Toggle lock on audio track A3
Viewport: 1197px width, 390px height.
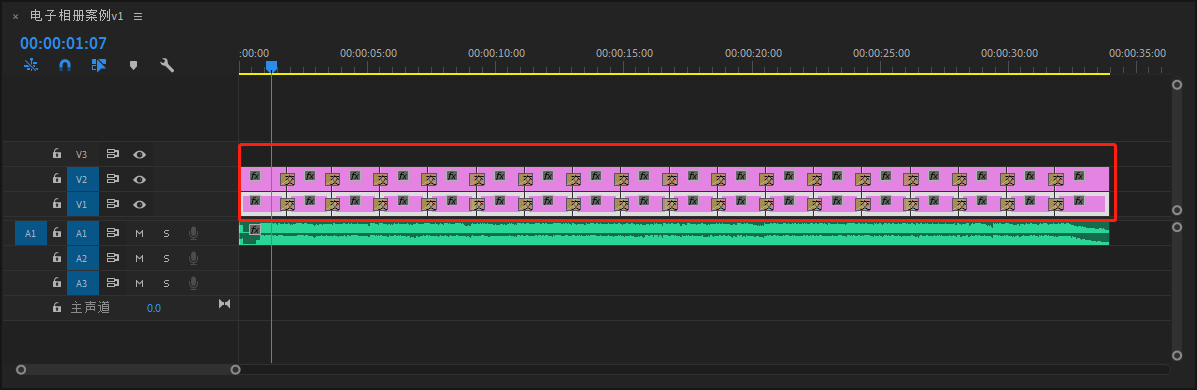coord(56,283)
